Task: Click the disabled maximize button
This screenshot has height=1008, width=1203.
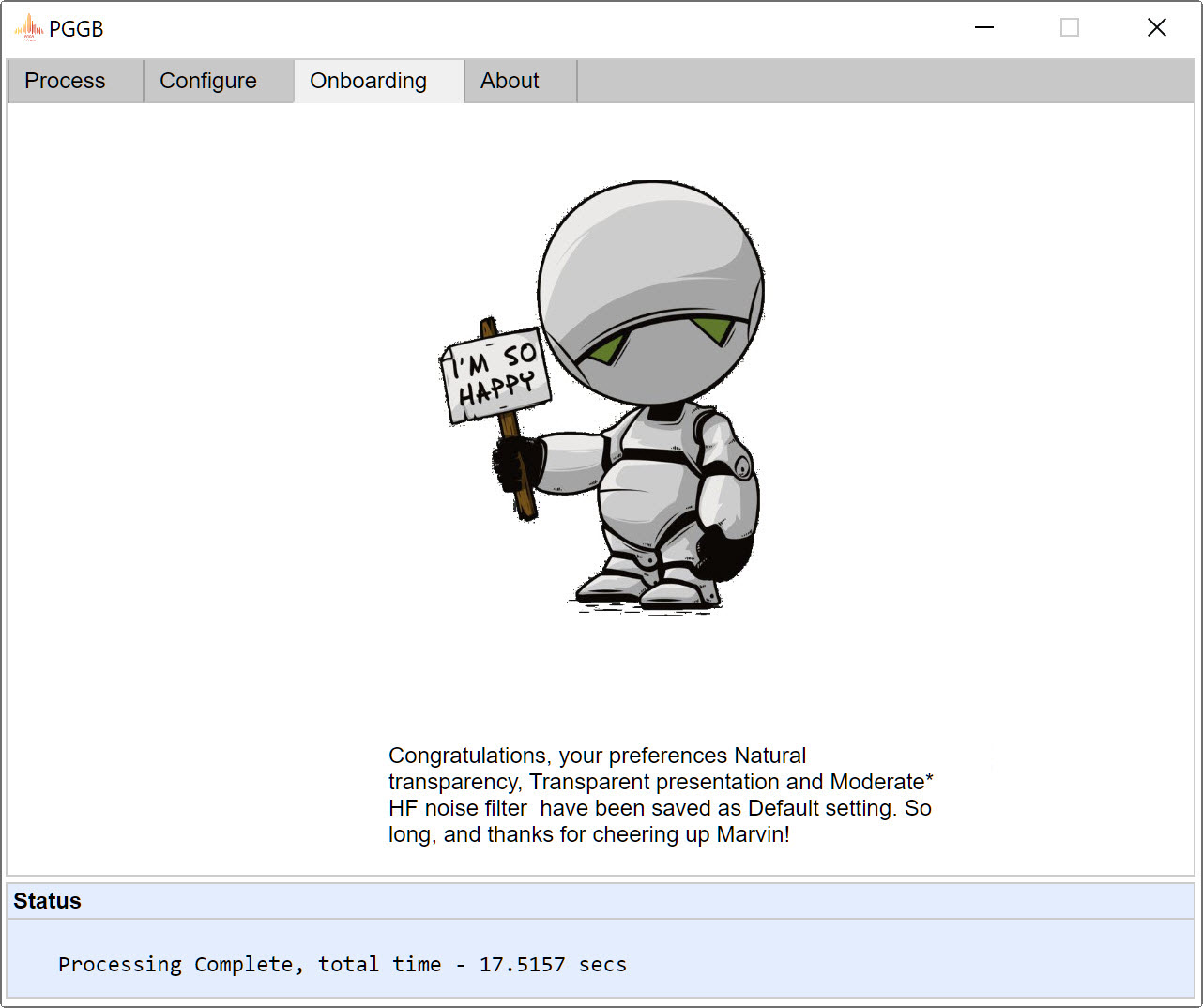Action: tap(1070, 28)
